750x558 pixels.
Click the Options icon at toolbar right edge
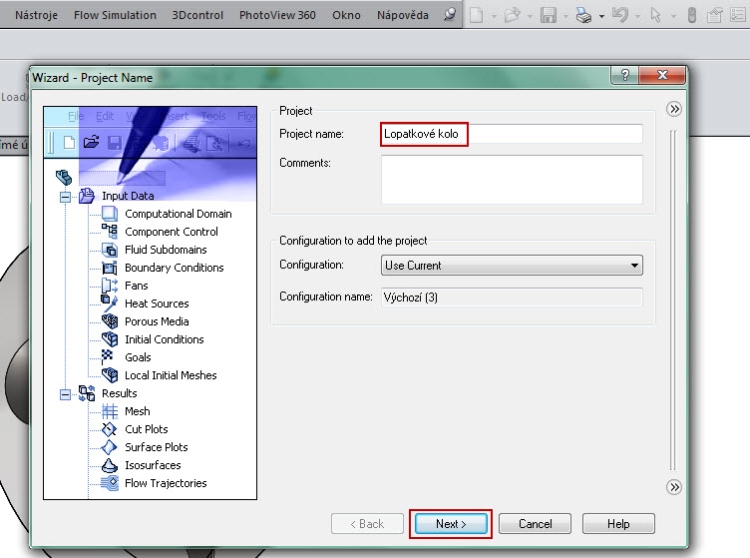coord(739,15)
